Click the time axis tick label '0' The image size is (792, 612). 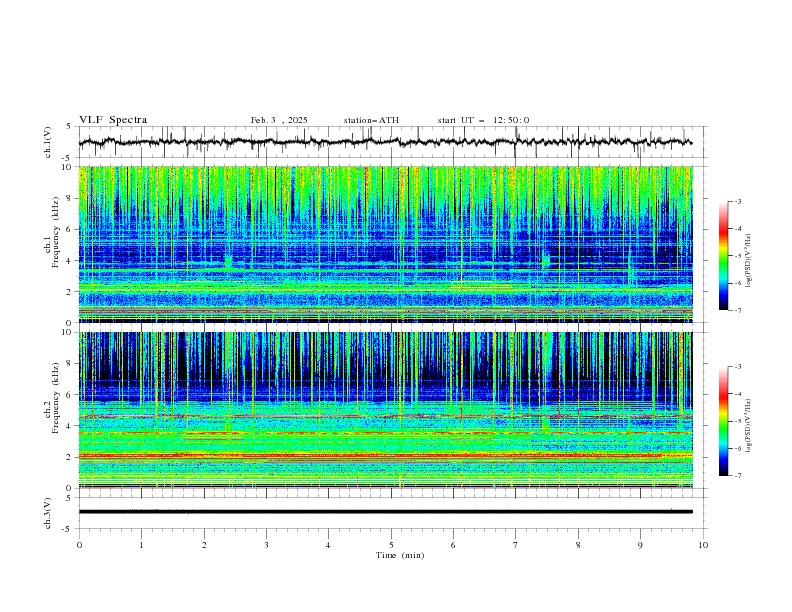pyautogui.click(x=79, y=545)
